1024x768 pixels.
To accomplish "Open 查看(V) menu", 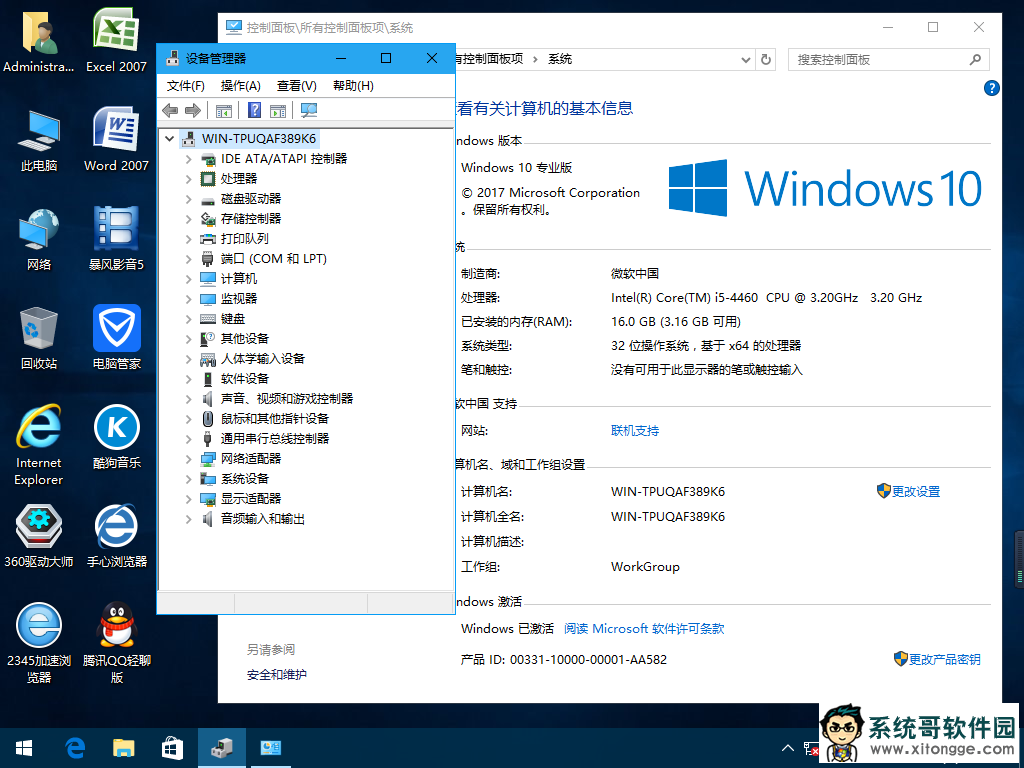I will pos(296,86).
